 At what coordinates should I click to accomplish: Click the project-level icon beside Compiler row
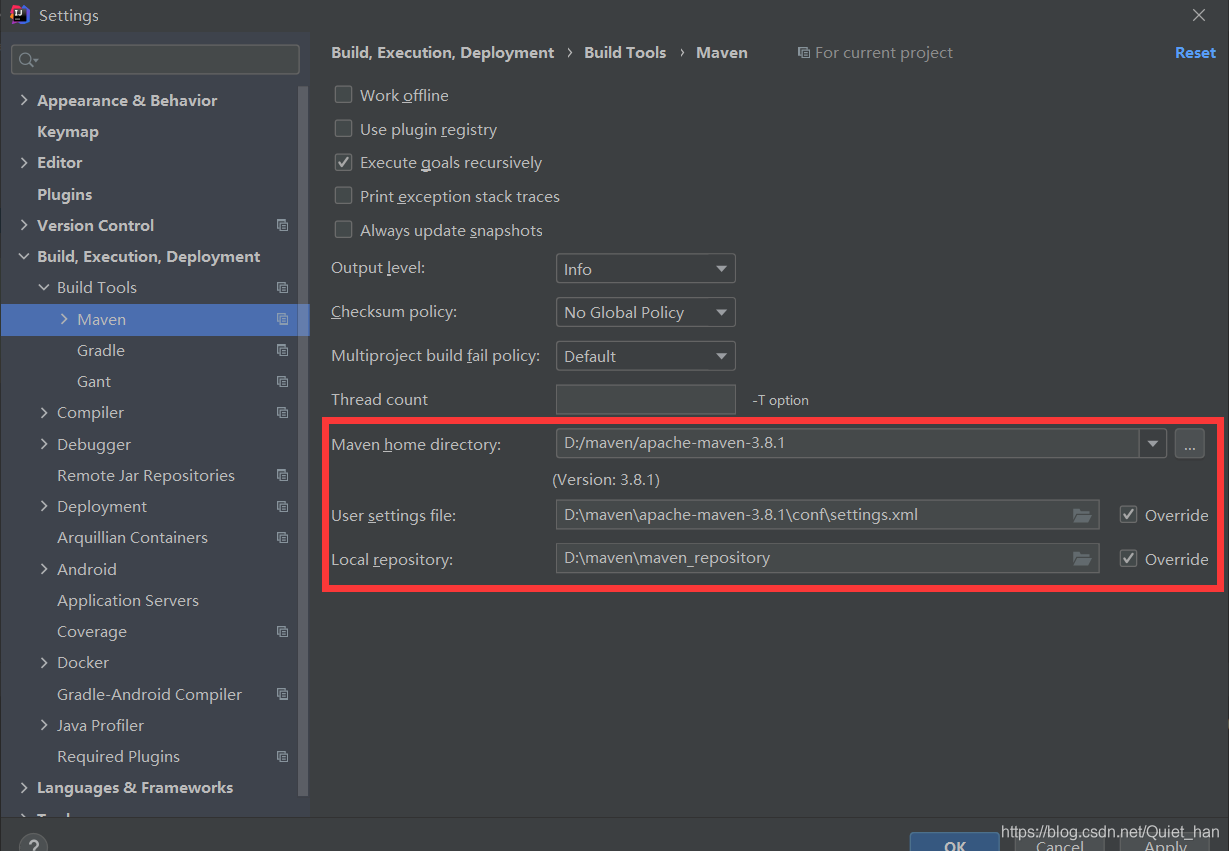[x=282, y=413]
